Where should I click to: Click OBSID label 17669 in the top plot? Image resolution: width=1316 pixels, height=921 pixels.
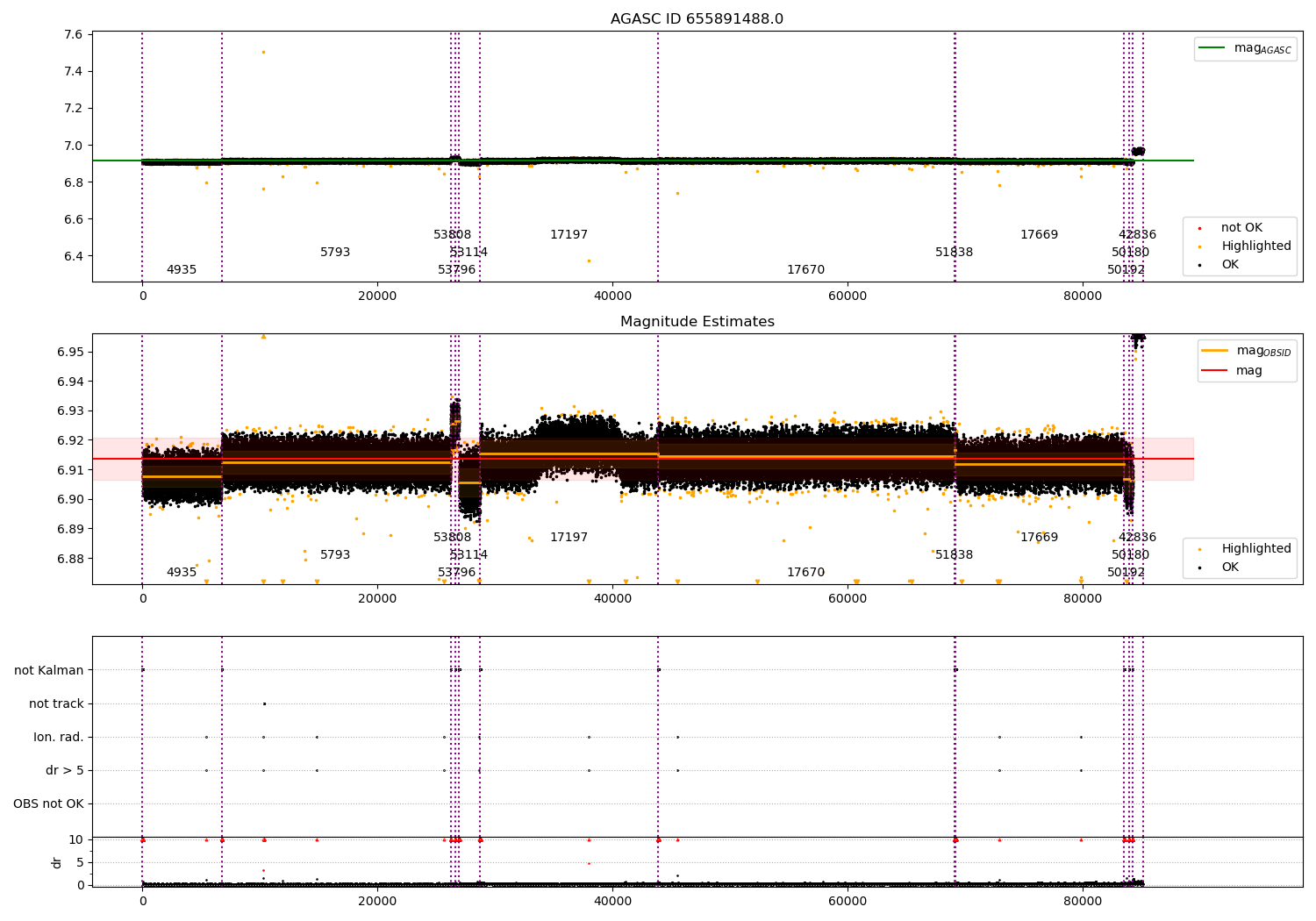1040,235
